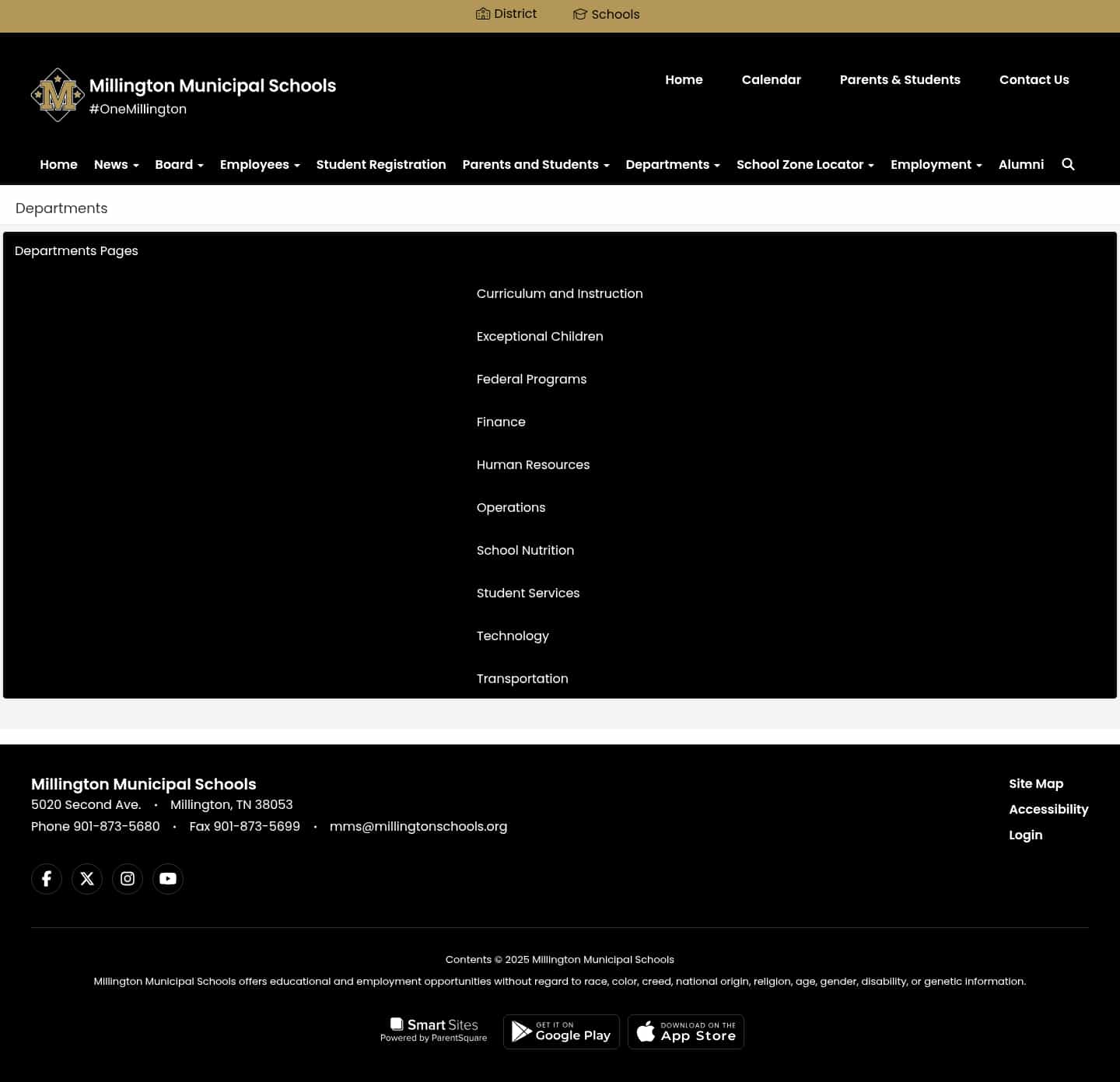The image size is (1120, 1082).
Task: Click the Millington Municipal Schools header title
Action: [x=212, y=86]
